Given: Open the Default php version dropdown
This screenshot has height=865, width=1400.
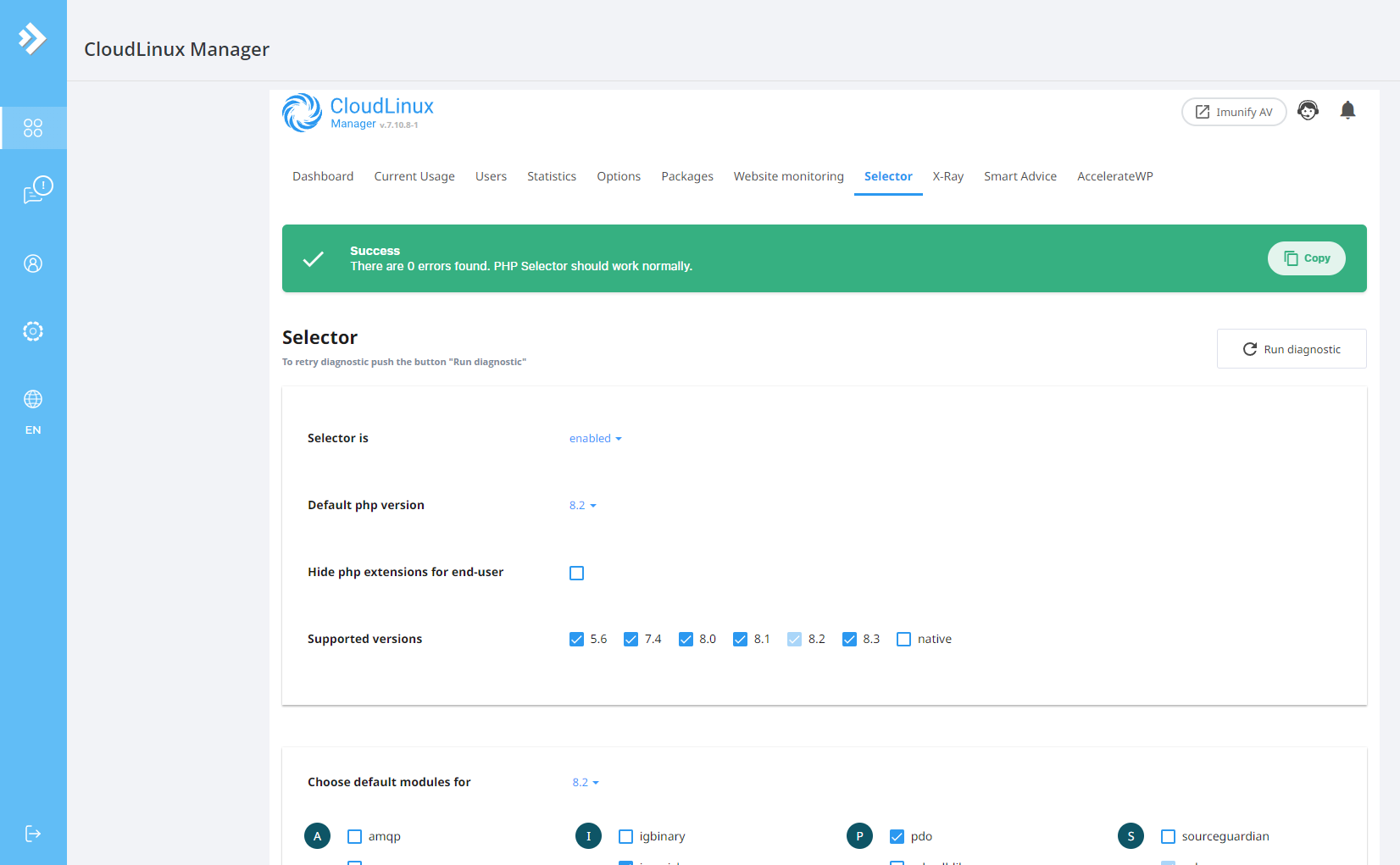Looking at the screenshot, I should pos(583,505).
